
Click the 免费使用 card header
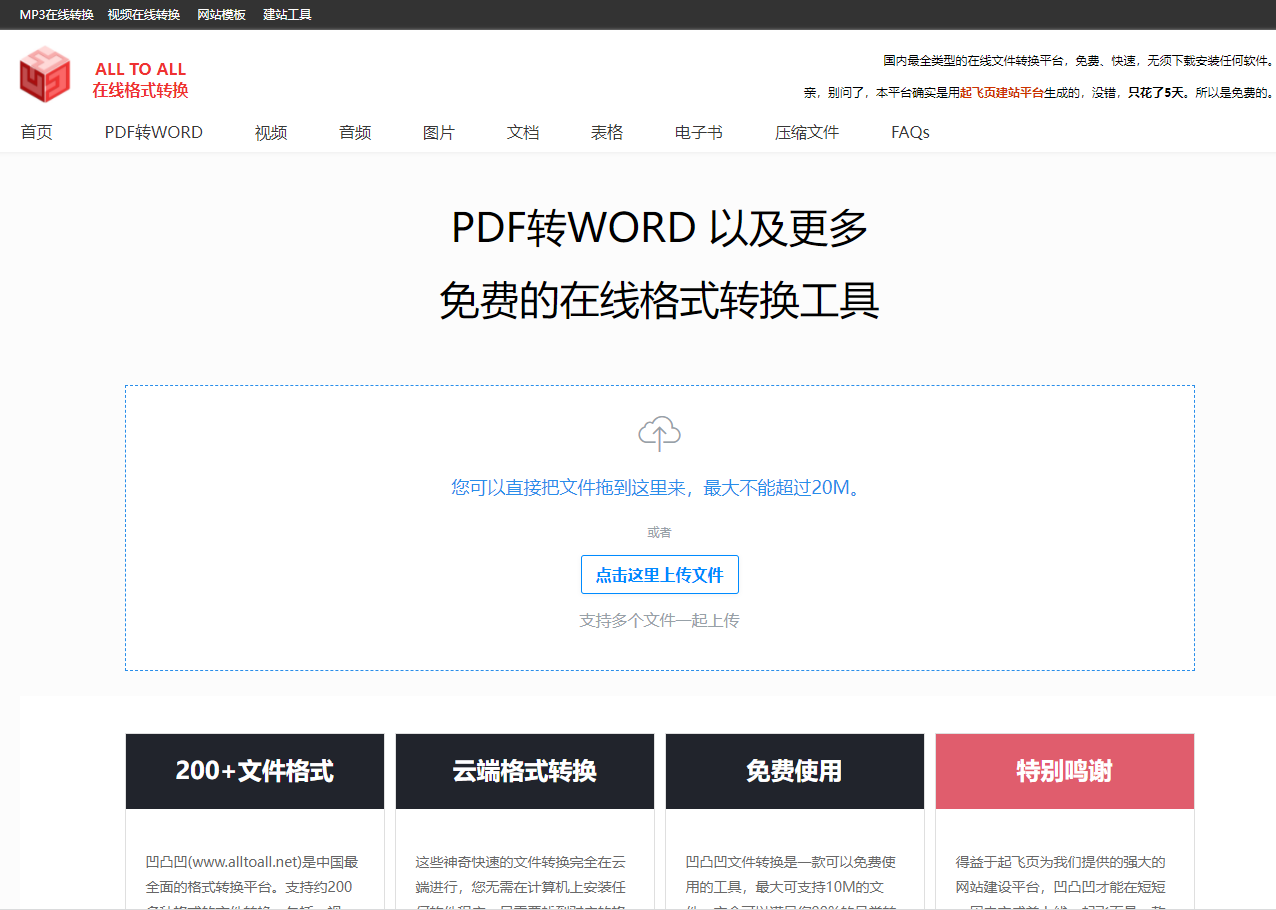tap(795, 771)
